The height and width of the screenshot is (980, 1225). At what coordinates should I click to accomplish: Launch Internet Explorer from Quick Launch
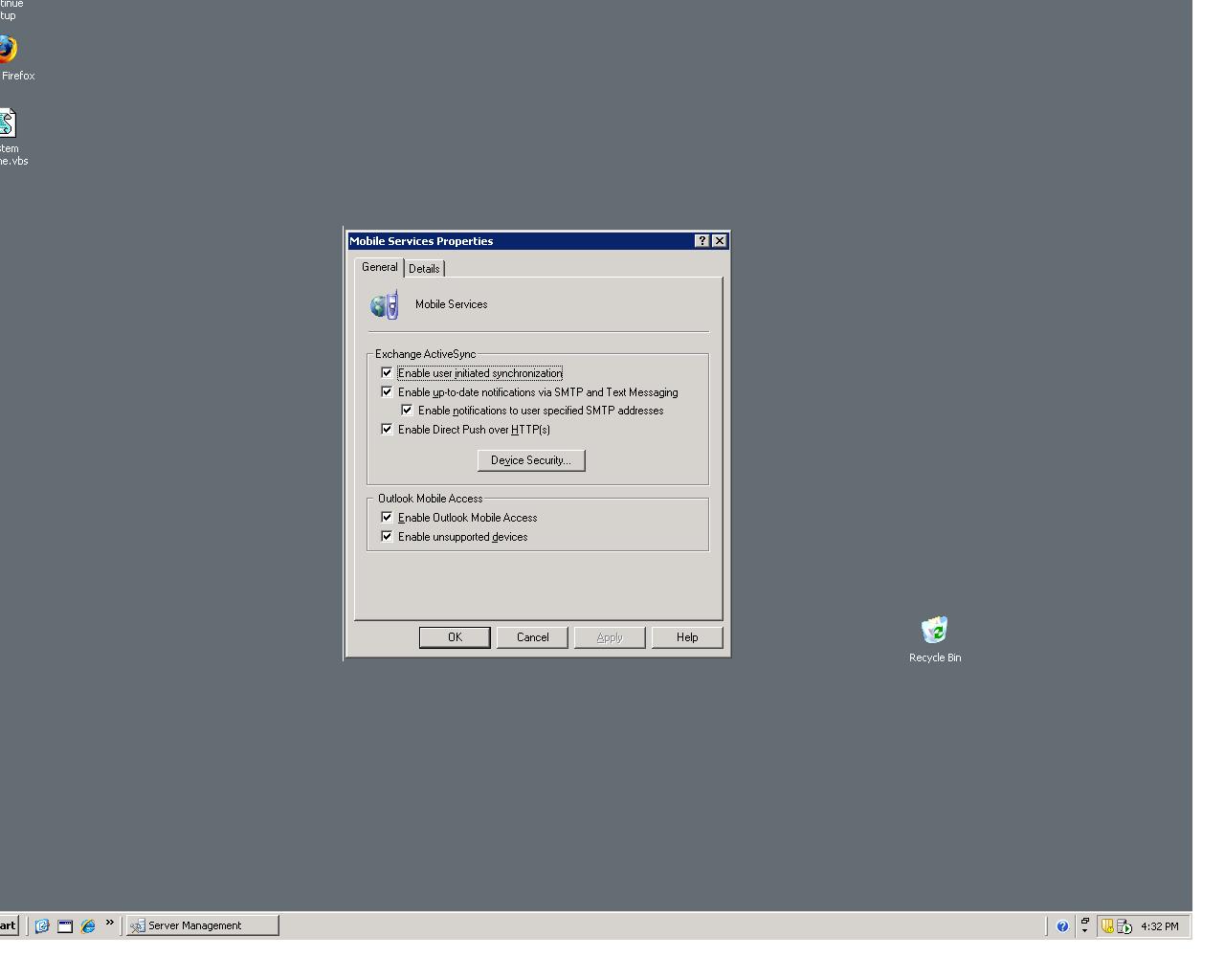pyautogui.click(x=88, y=925)
